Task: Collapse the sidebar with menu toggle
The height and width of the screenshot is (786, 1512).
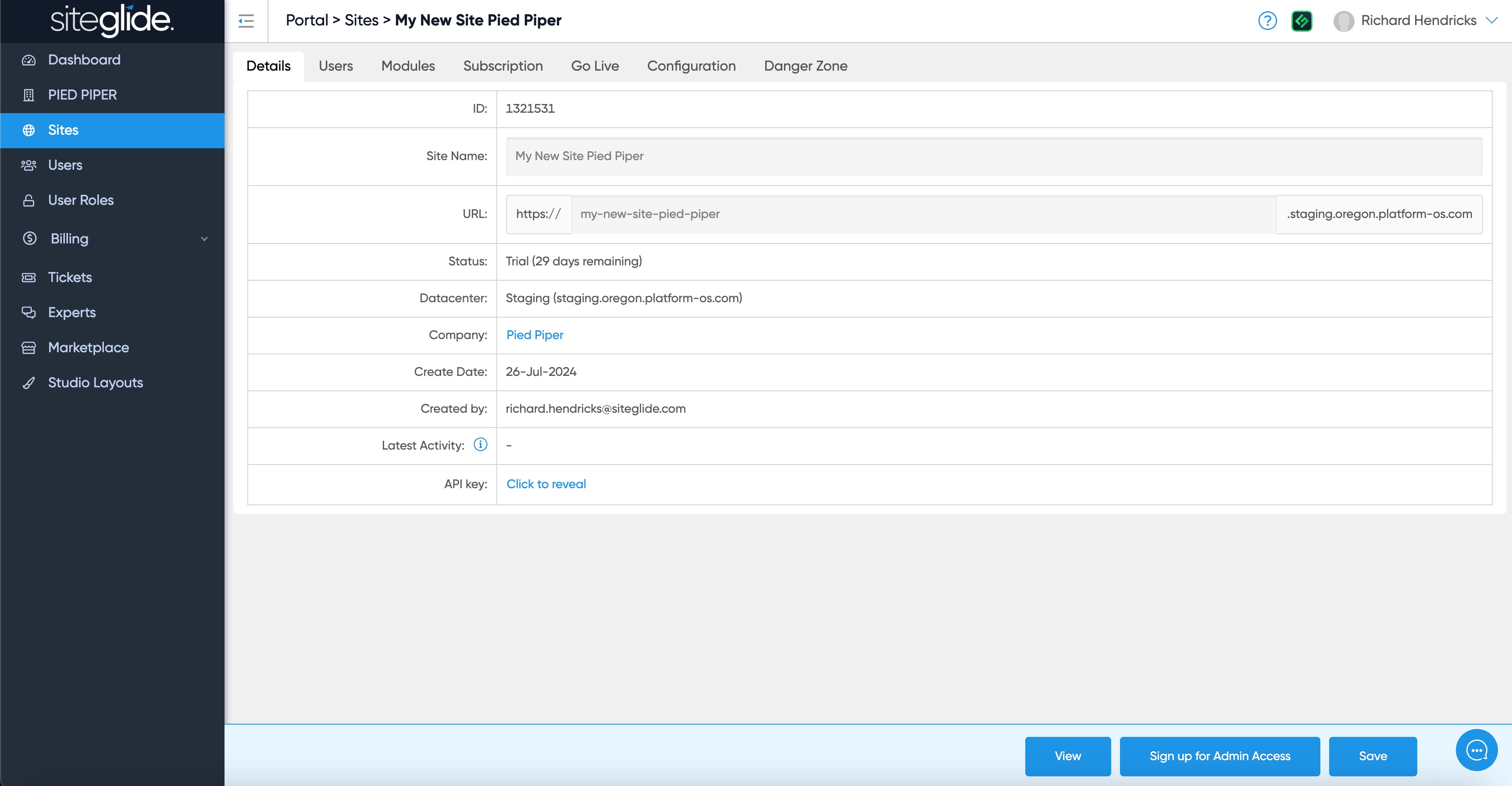Action: [246, 21]
